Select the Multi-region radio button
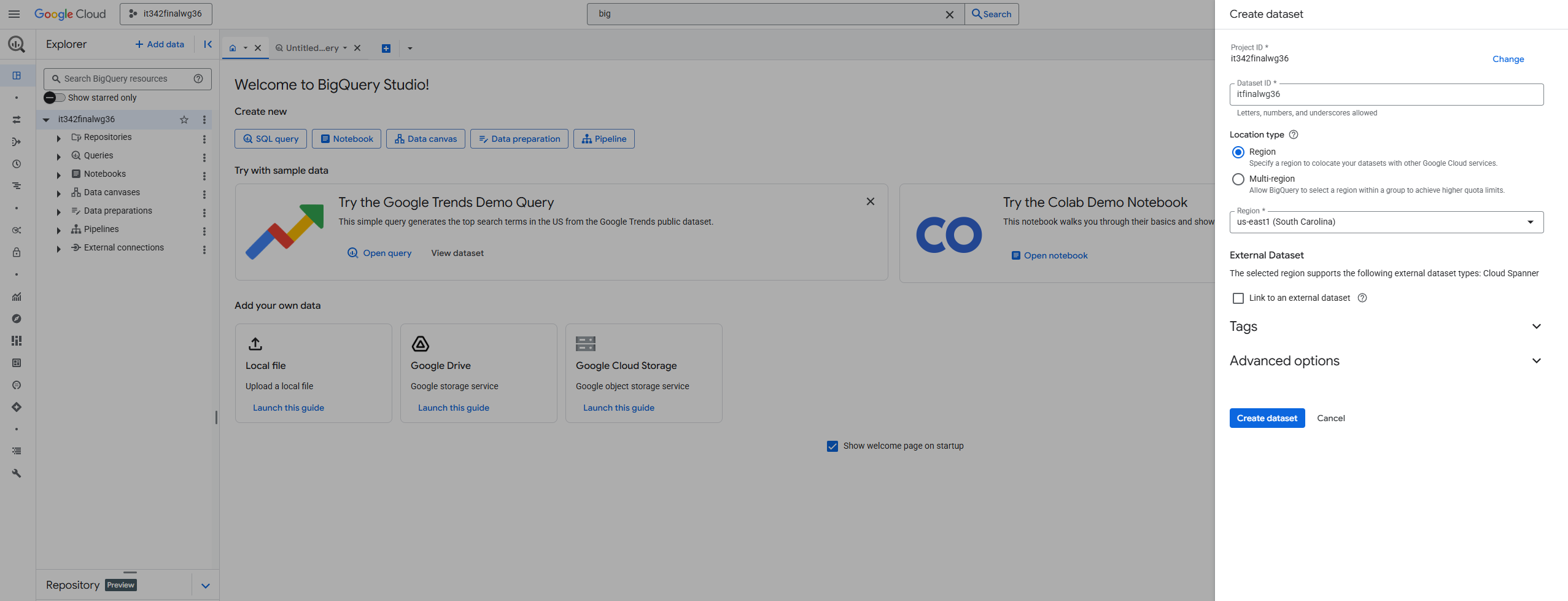Image resolution: width=1568 pixels, height=601 pixels. (x=1238, y=179)
